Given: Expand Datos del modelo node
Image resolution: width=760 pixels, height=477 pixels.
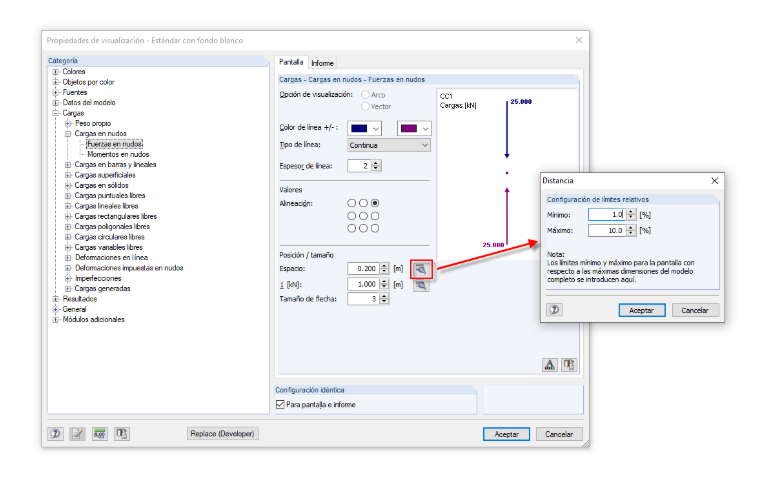Looking at the screenshot, I should 56,103.
